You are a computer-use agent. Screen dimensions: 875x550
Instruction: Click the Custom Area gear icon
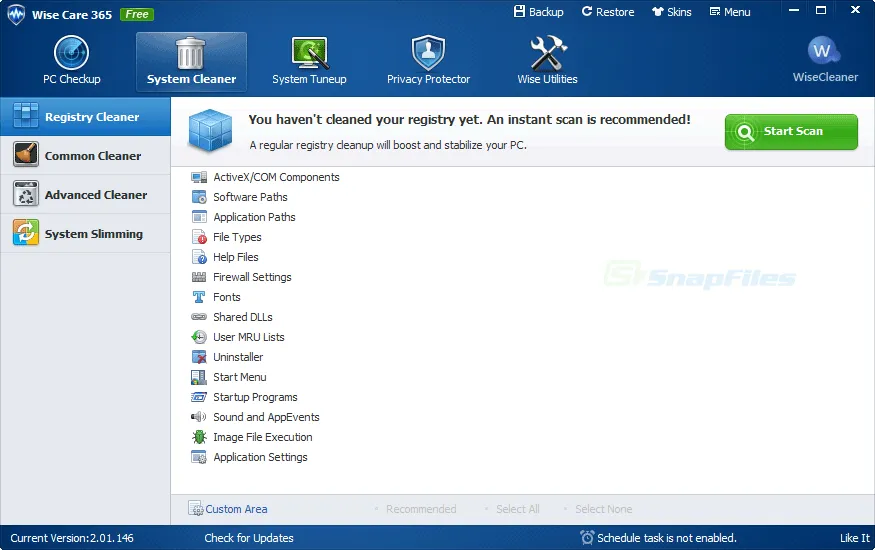point(195,509)
